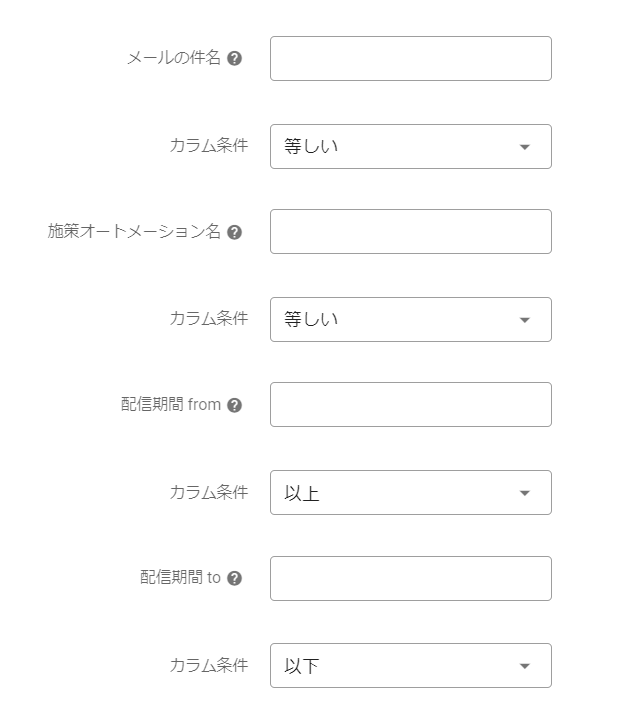Expand the 等しい dropdown below 施策オートメーション名

click(x=410, y=320)
